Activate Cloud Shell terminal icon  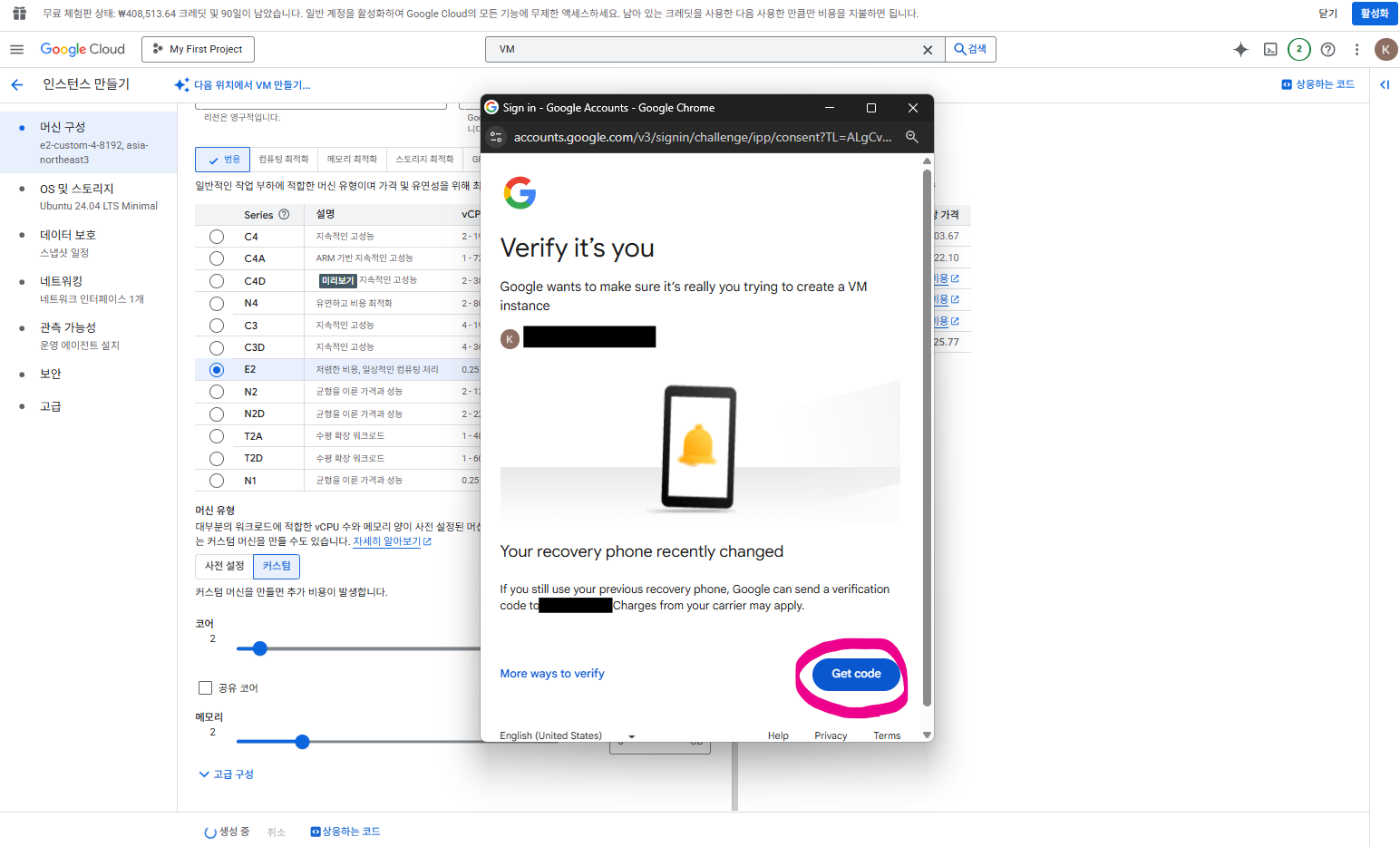click(1270, 49)
